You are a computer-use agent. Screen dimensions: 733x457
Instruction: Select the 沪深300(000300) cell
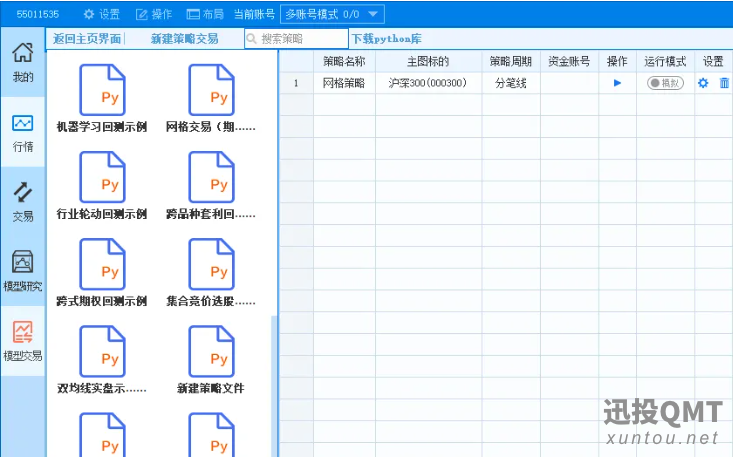click(x=428, y=83)
